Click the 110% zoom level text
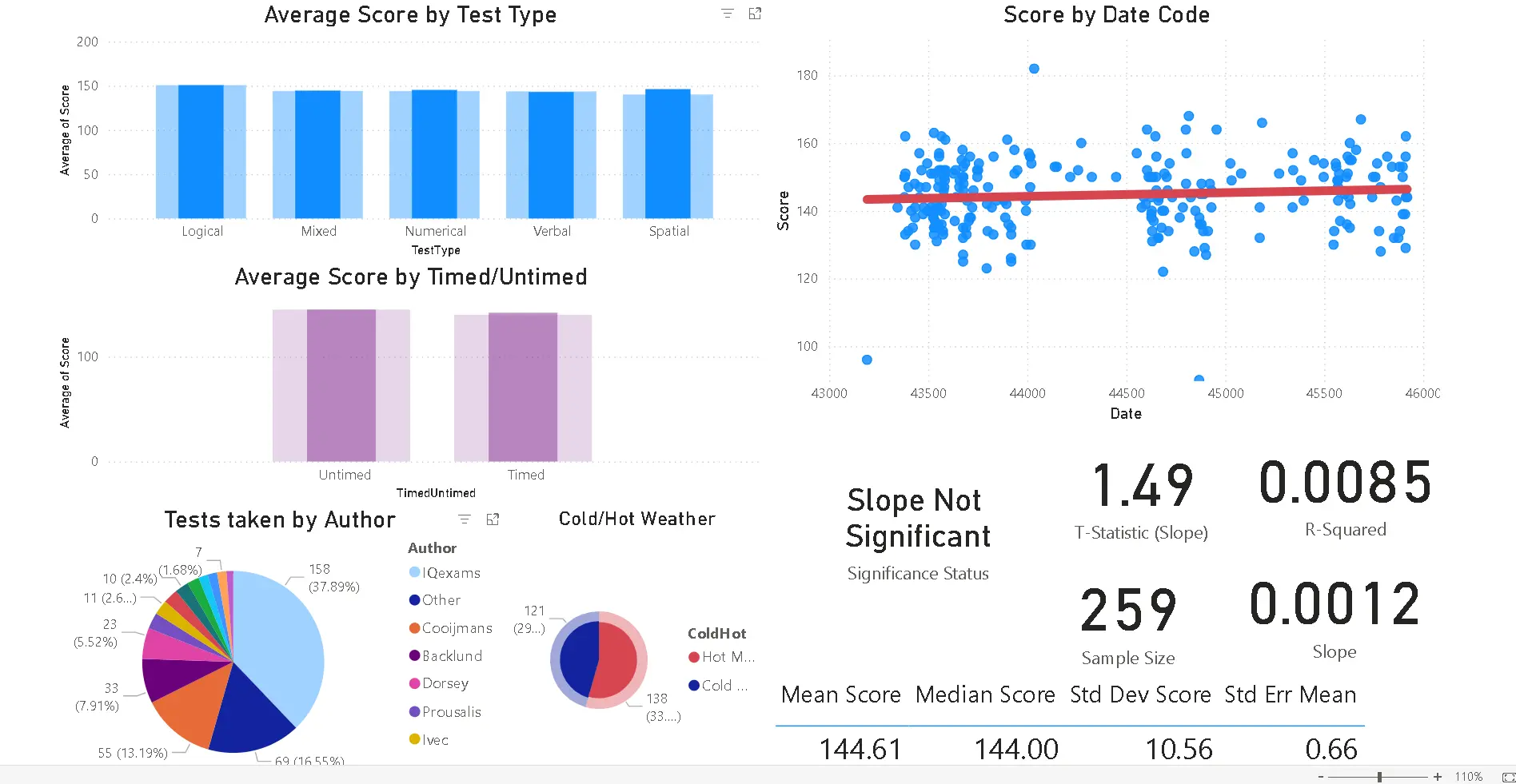 1468,776
